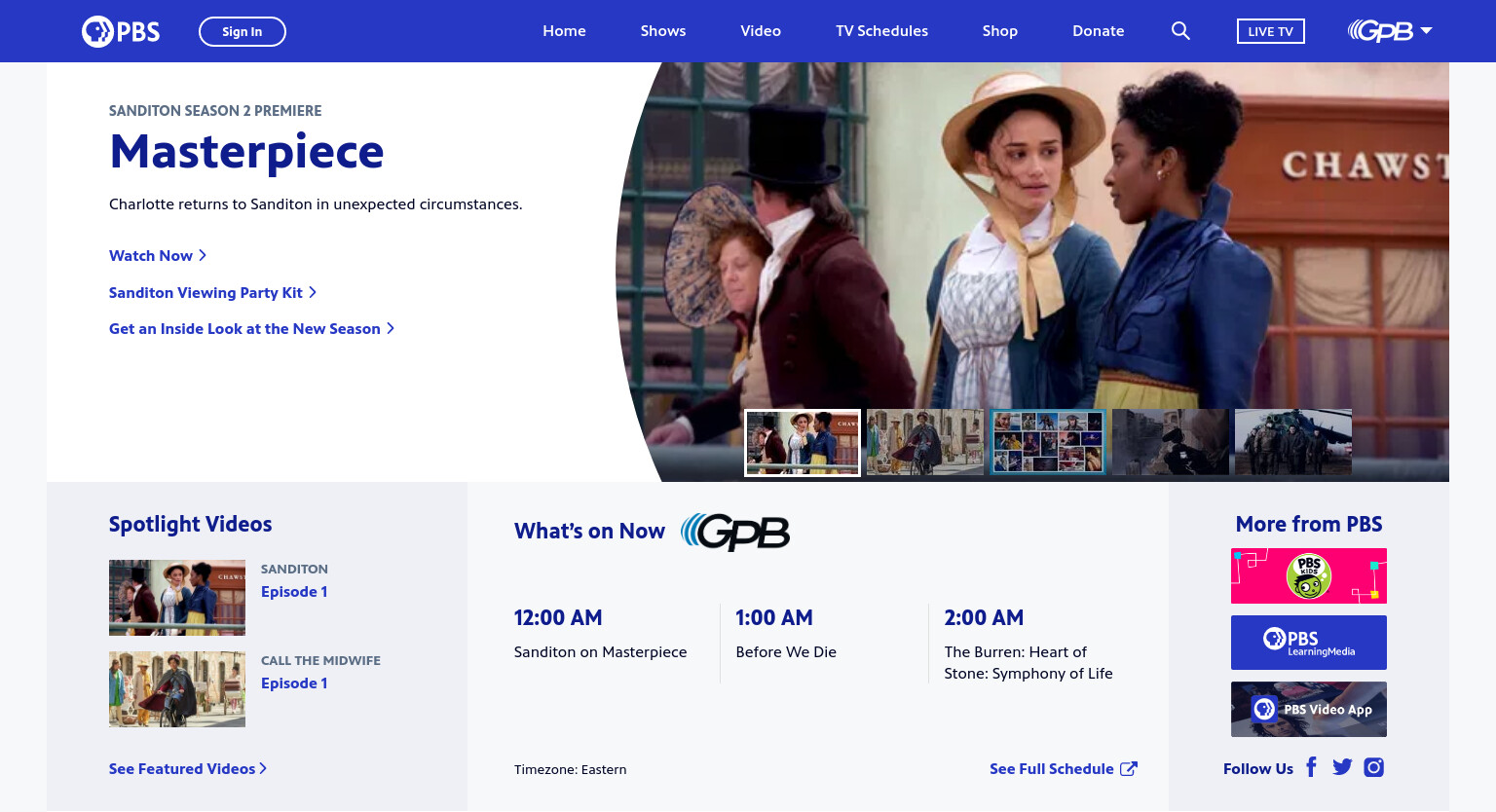Open PBS Twitter page icon
Viewport: 1496px width, 812px height.
tap(1342, 767)
